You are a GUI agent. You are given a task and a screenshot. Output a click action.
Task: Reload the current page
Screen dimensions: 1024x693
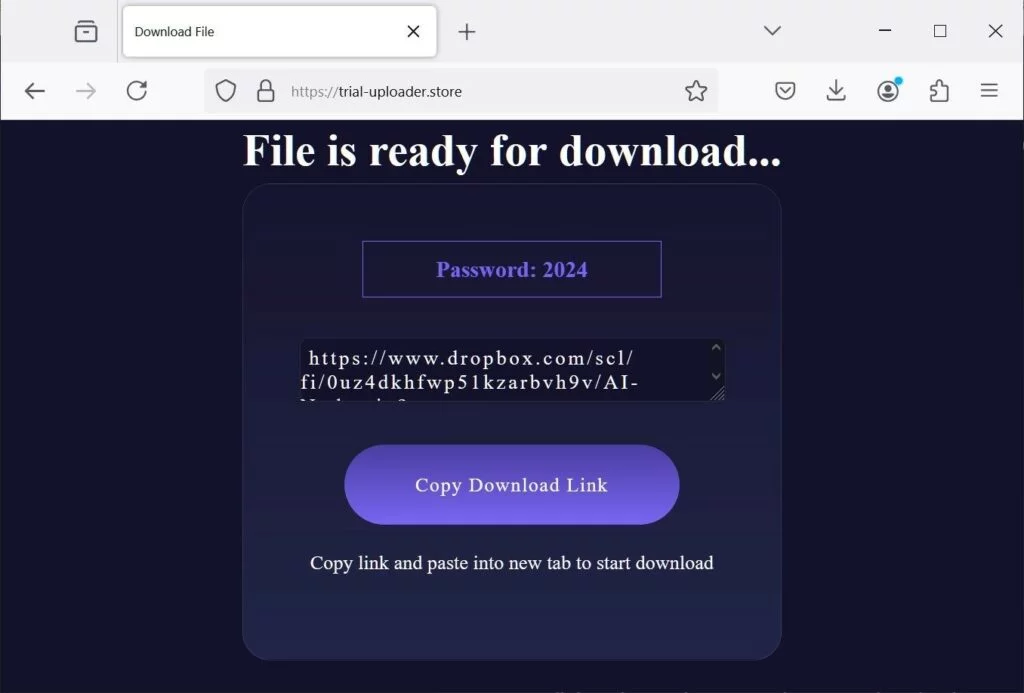[136, 91]
